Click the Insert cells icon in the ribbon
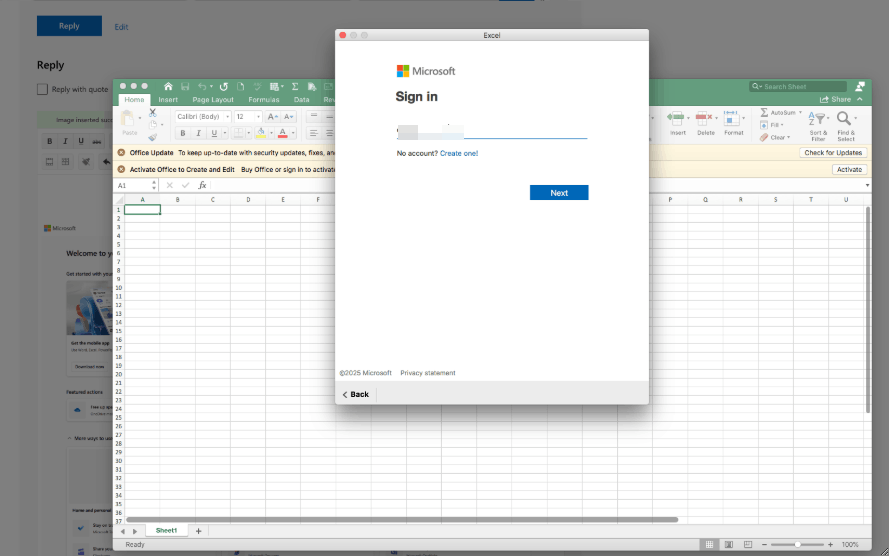The height and width of the screenshot is (556, 889). (675, 119)
